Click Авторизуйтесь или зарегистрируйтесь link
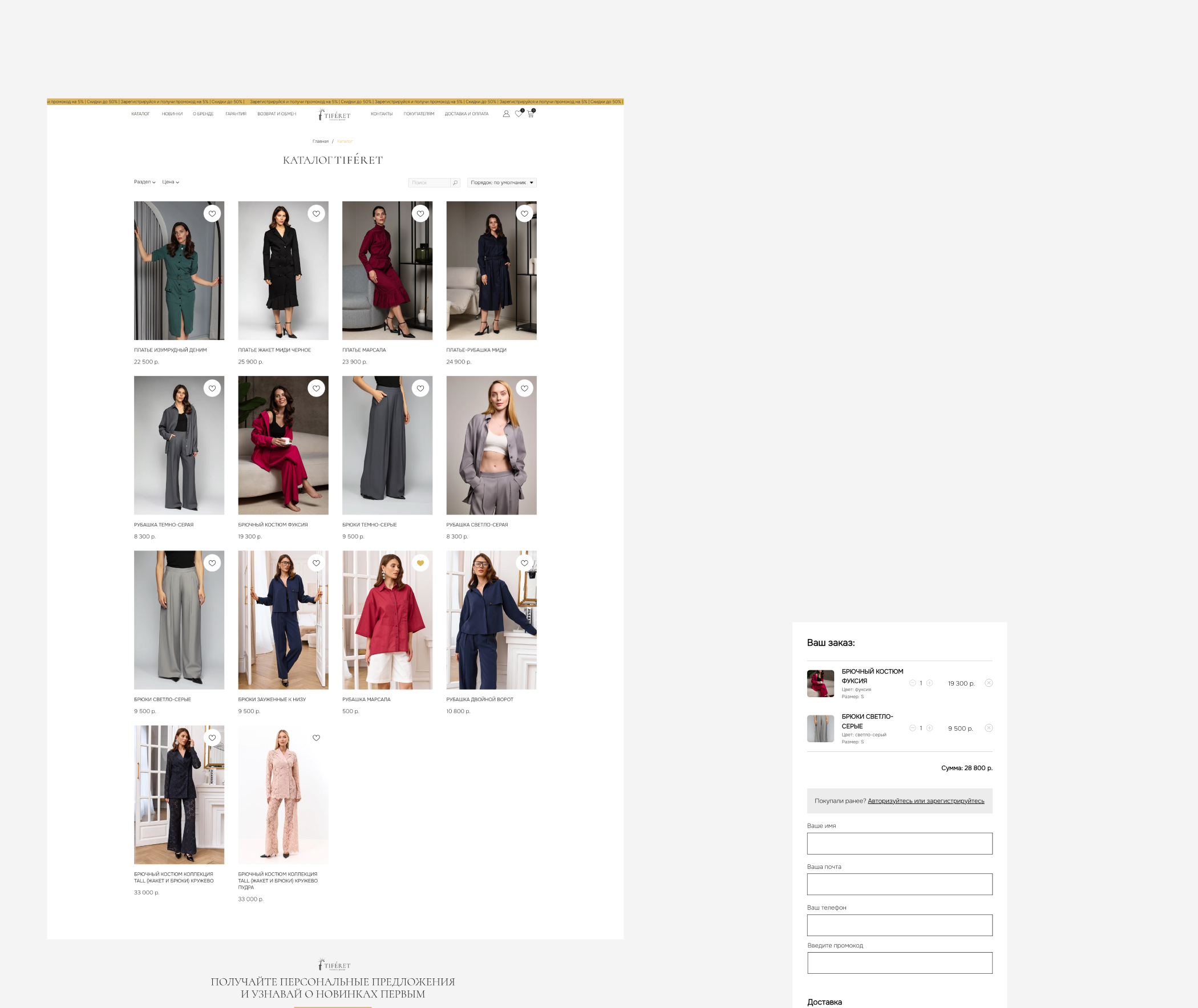1198x1008 pixels. [925, 800]
